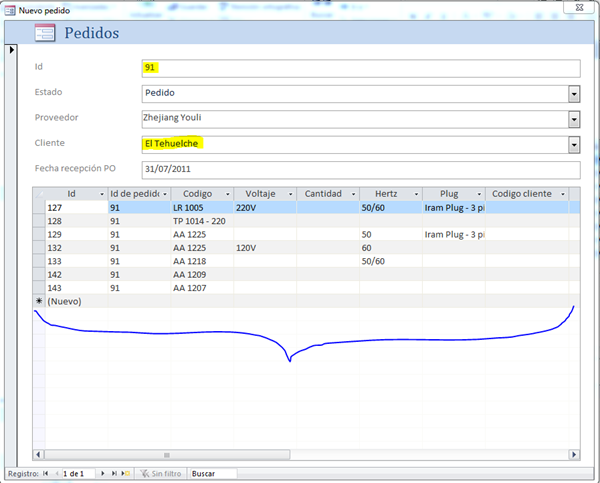Click the Pedidos form logo icon
The height and width of the screenshot is (483, 600).
tap(45, 33)
